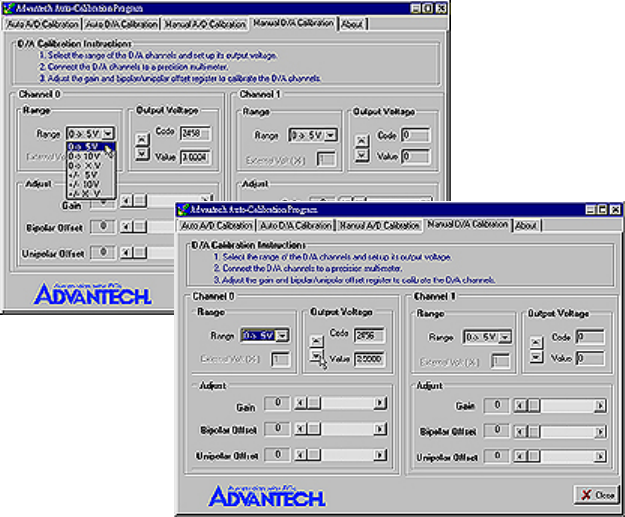
Task: Select Auto D/A Calibration tab in back window
Action: 120,23
